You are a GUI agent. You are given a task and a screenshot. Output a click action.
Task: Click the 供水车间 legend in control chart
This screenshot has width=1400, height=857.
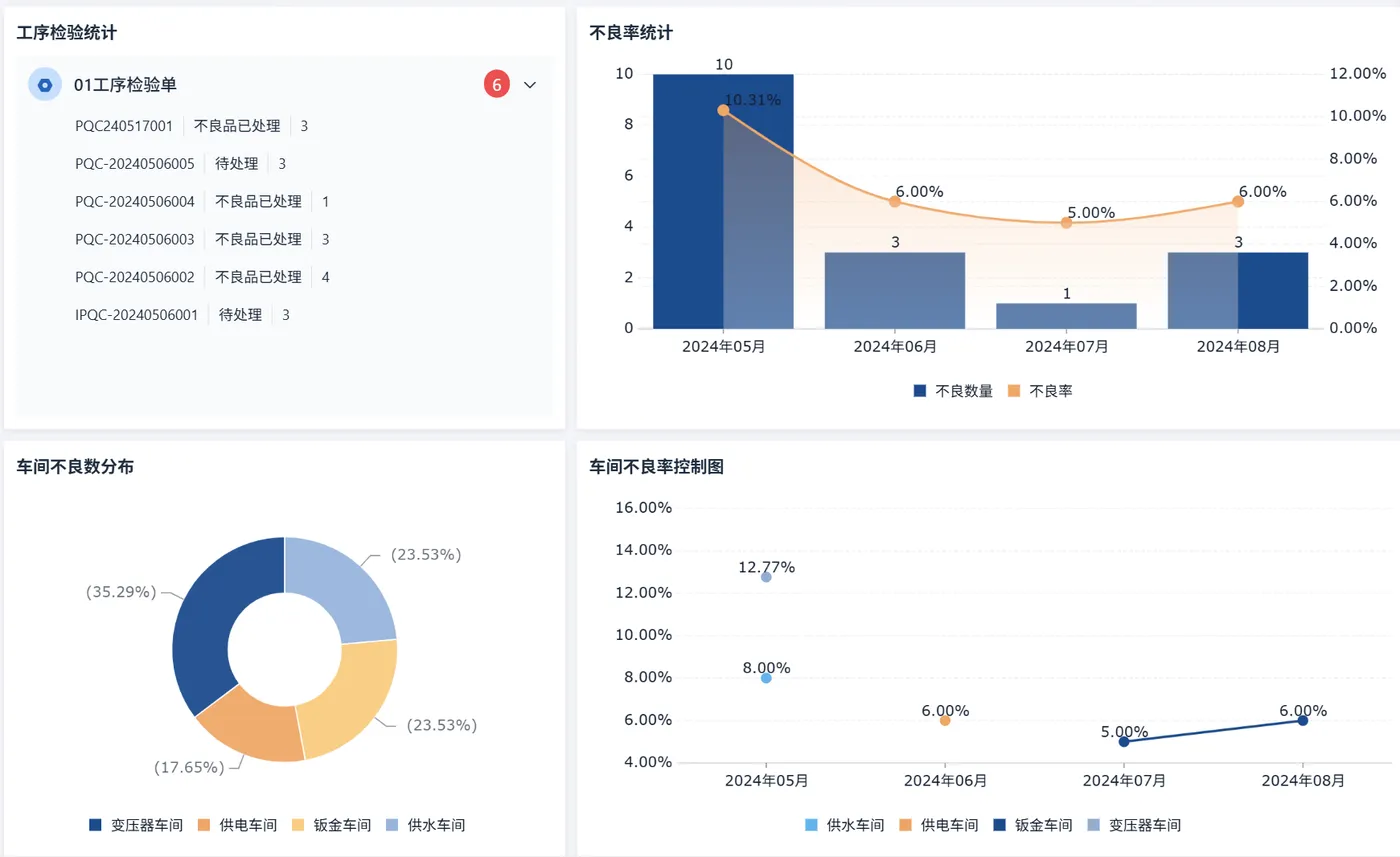(x=844, y=825)
